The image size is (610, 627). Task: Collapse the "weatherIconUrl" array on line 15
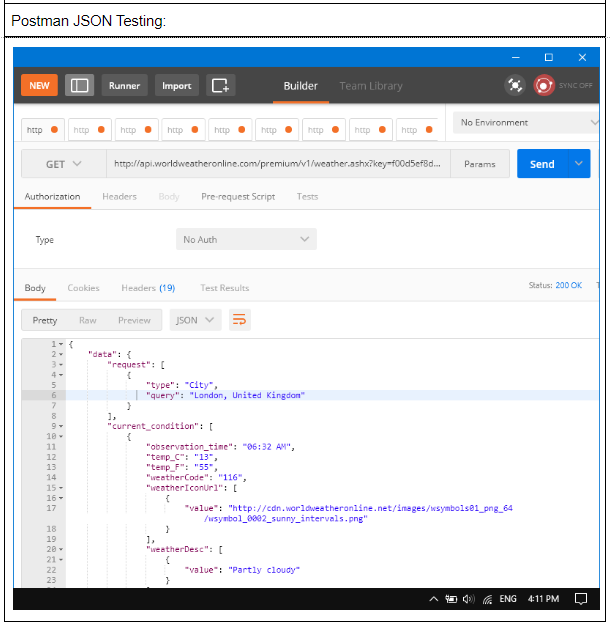pyautogui.click(x=61, y=488)
